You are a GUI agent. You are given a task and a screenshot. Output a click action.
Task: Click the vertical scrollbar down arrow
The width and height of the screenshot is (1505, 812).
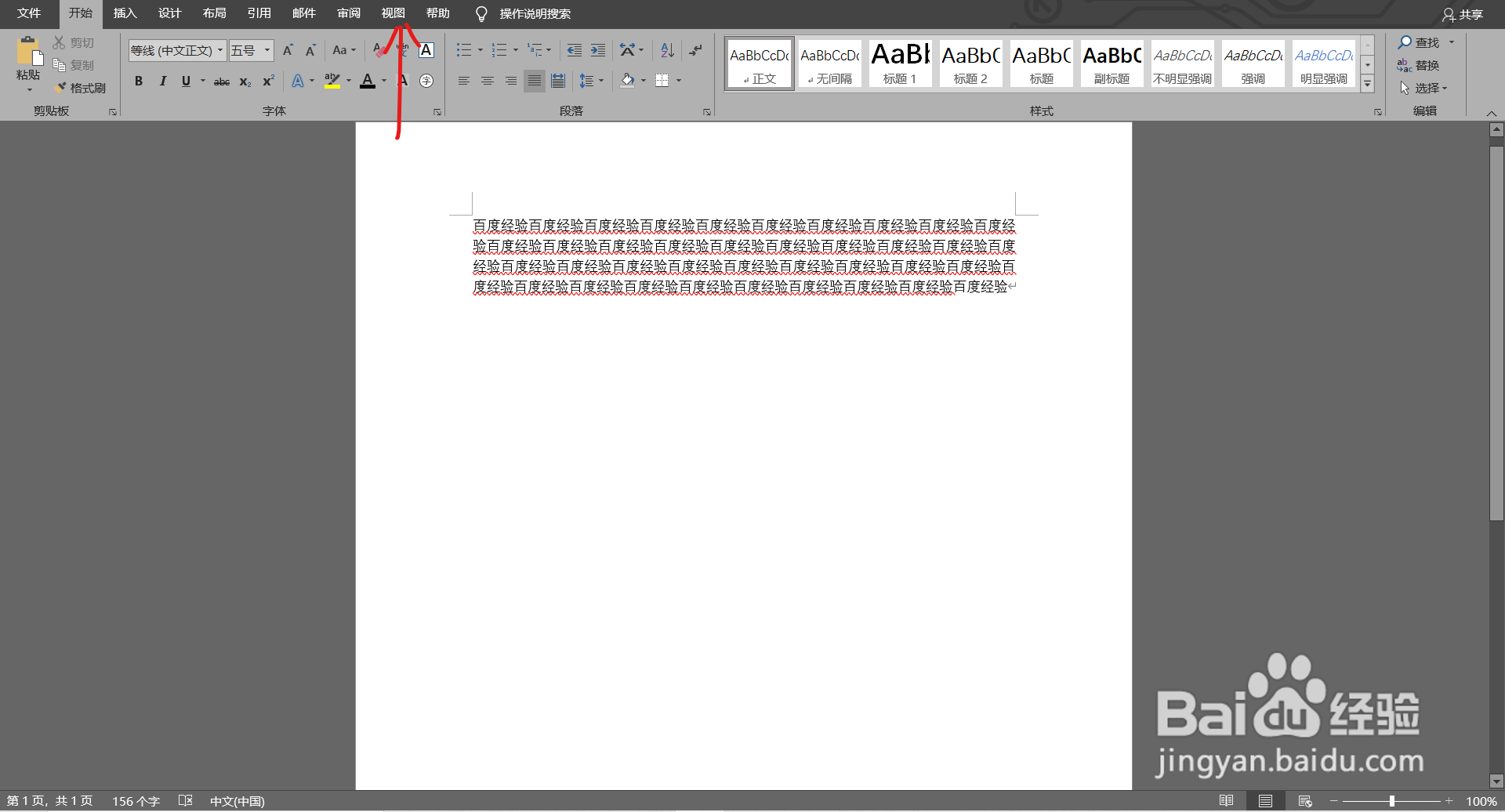[x=1496, y=781]
